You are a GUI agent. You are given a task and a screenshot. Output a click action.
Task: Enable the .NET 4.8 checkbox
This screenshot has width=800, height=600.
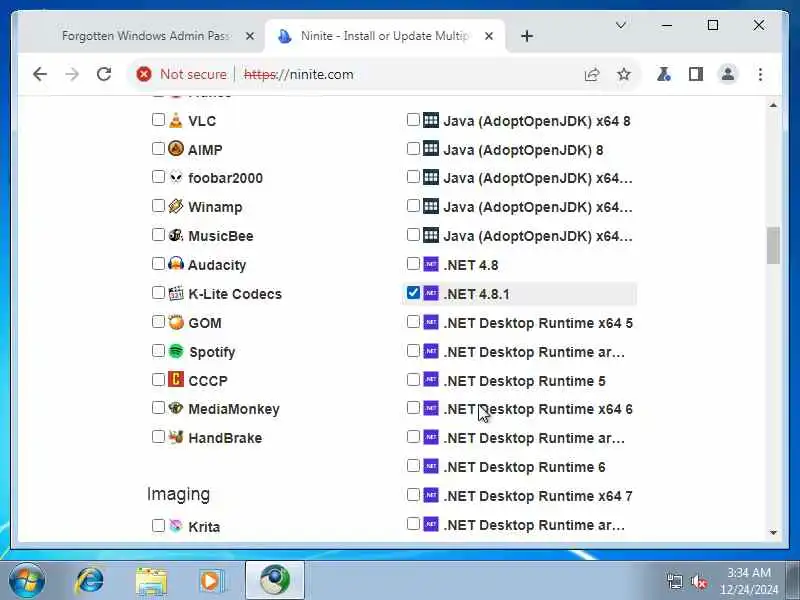point(413,263)
